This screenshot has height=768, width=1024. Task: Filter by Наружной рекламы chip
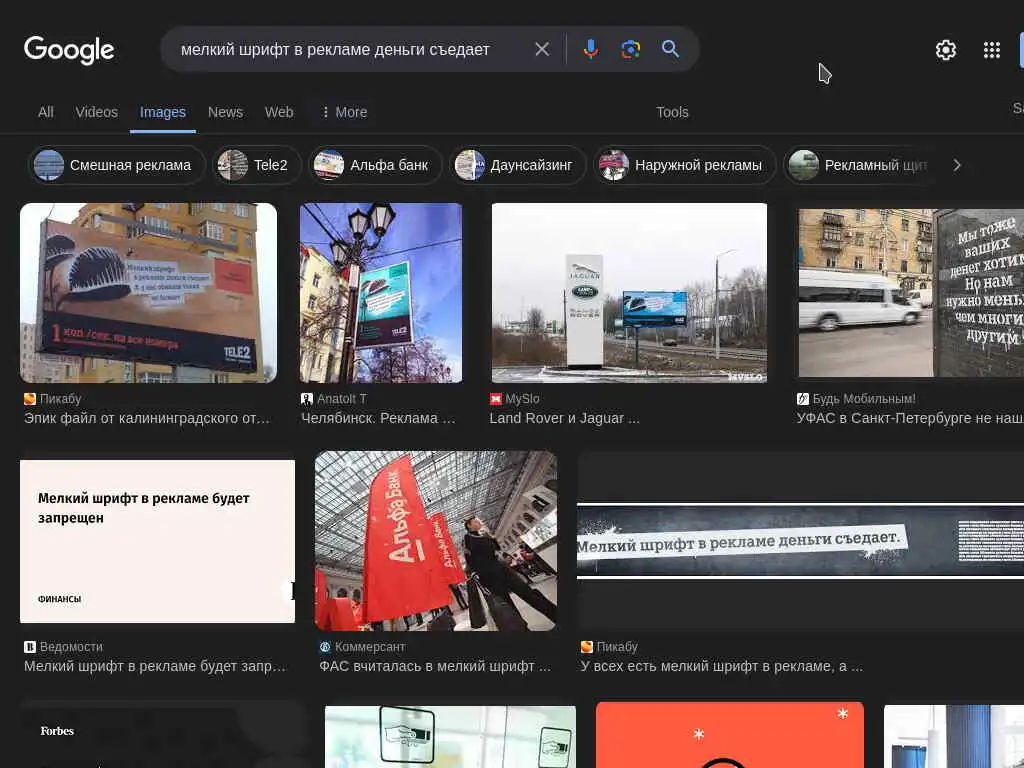pyautogui.click(x=685, y=165)
